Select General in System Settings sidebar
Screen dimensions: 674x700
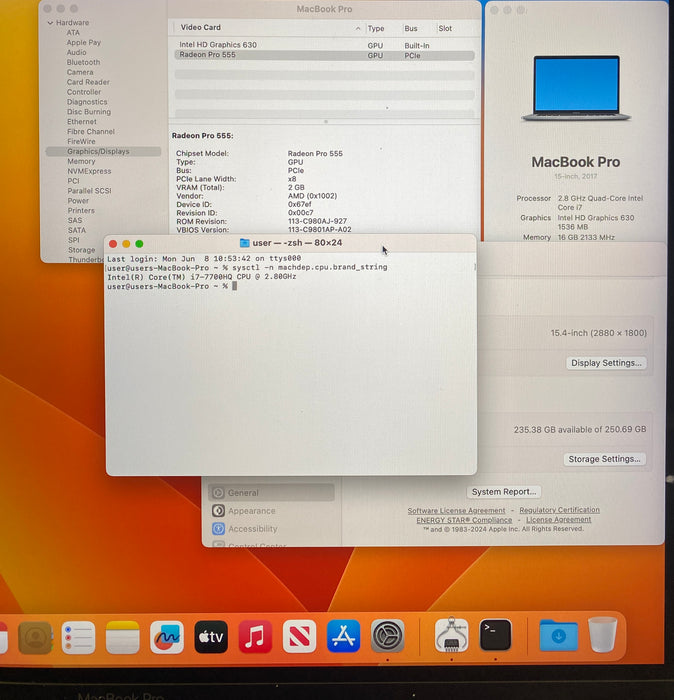(x=271, y=493)
